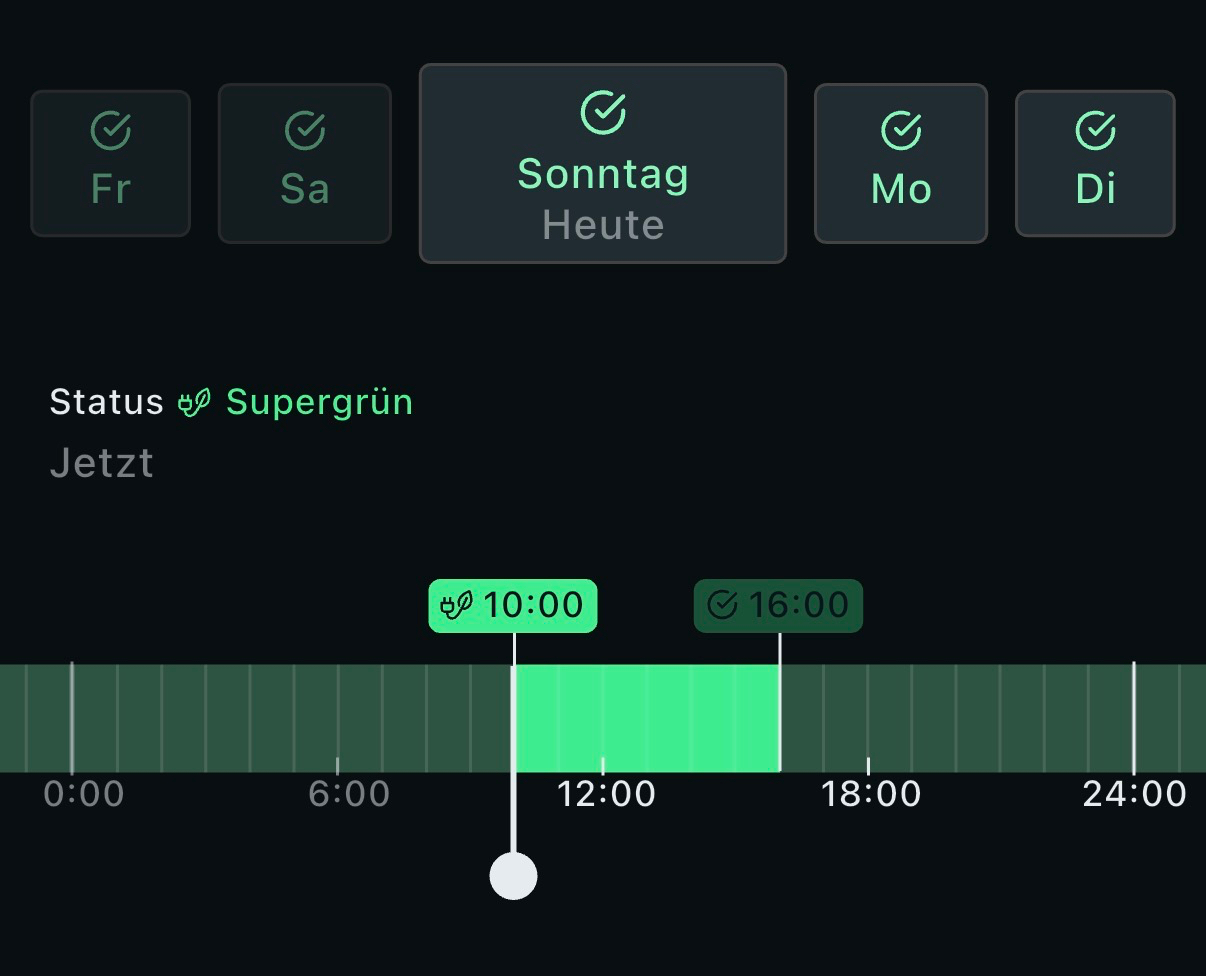Click the checkmark icon above Sa
The image size is (1206, 976).
click(x=305, y=130)
